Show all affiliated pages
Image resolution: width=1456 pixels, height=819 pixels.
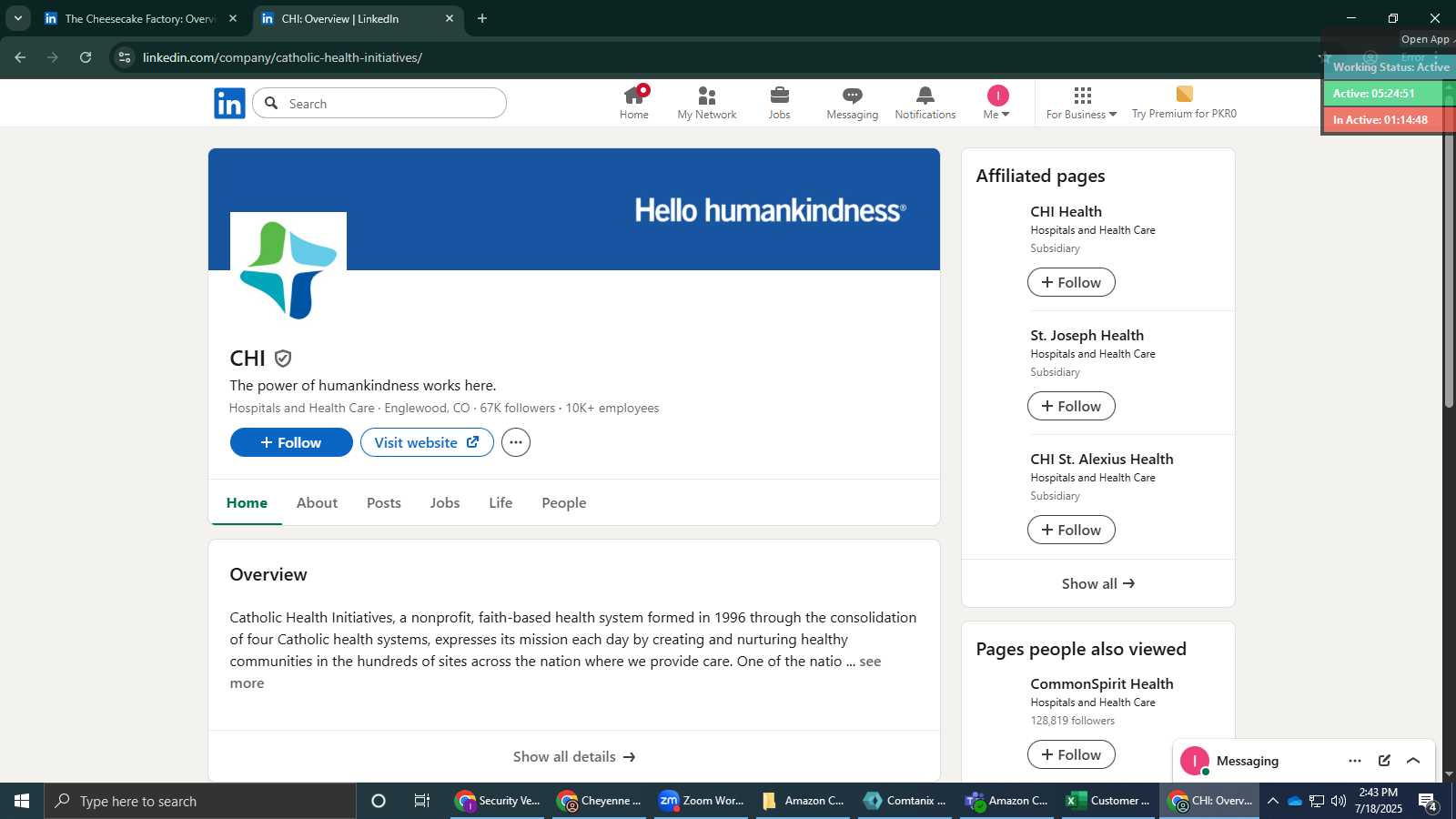point(1098,583)
